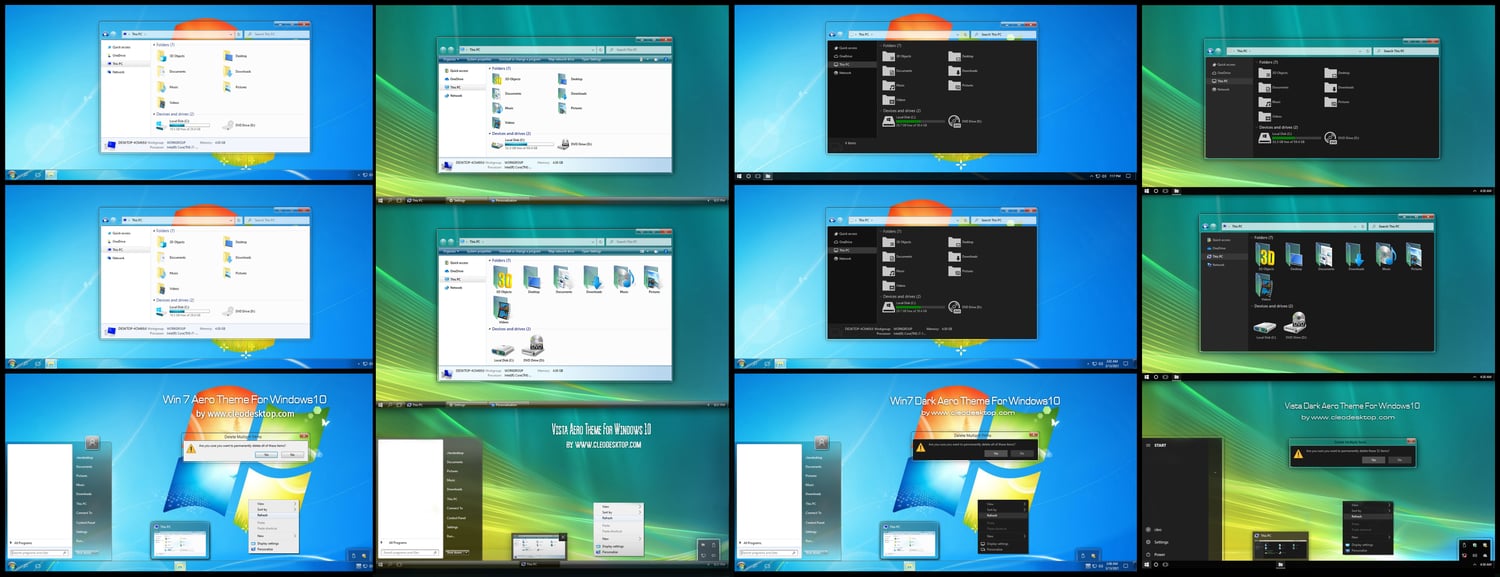Click Yes in Win7 Dark Aero delete dialog
Image resolution: width=1500 pixels, height=577 pixels.
[x=997, y=454]
